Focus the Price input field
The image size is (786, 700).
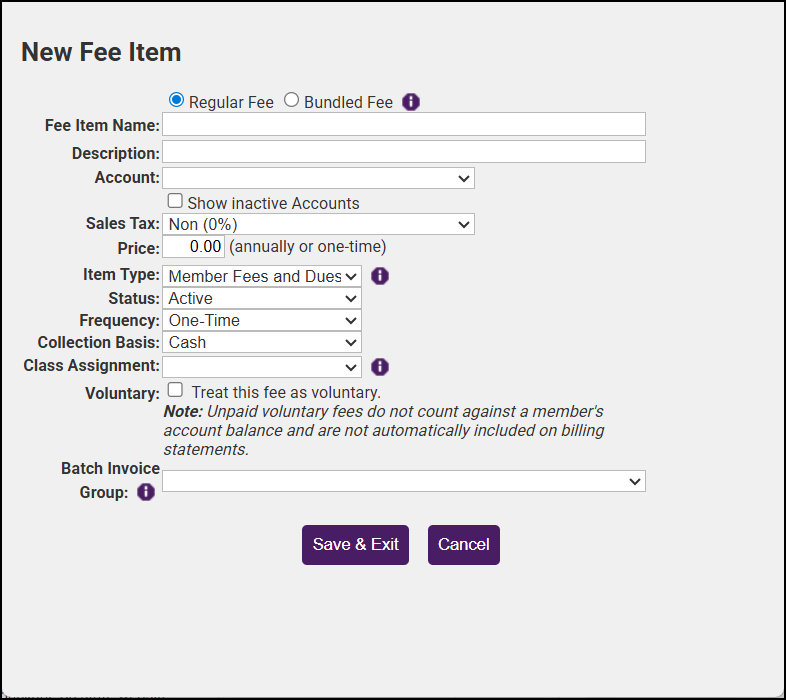click(x=193, y=246)
